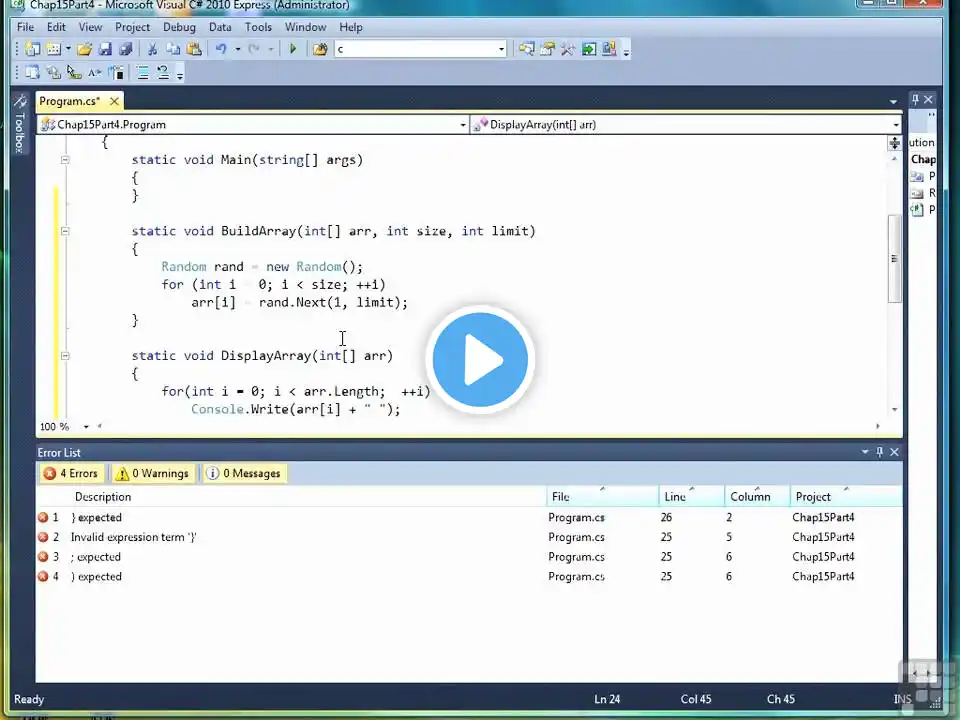This screenshot has height=720, width=960.
Task: Toggle the 0 Messages filter
Action: 244,473
